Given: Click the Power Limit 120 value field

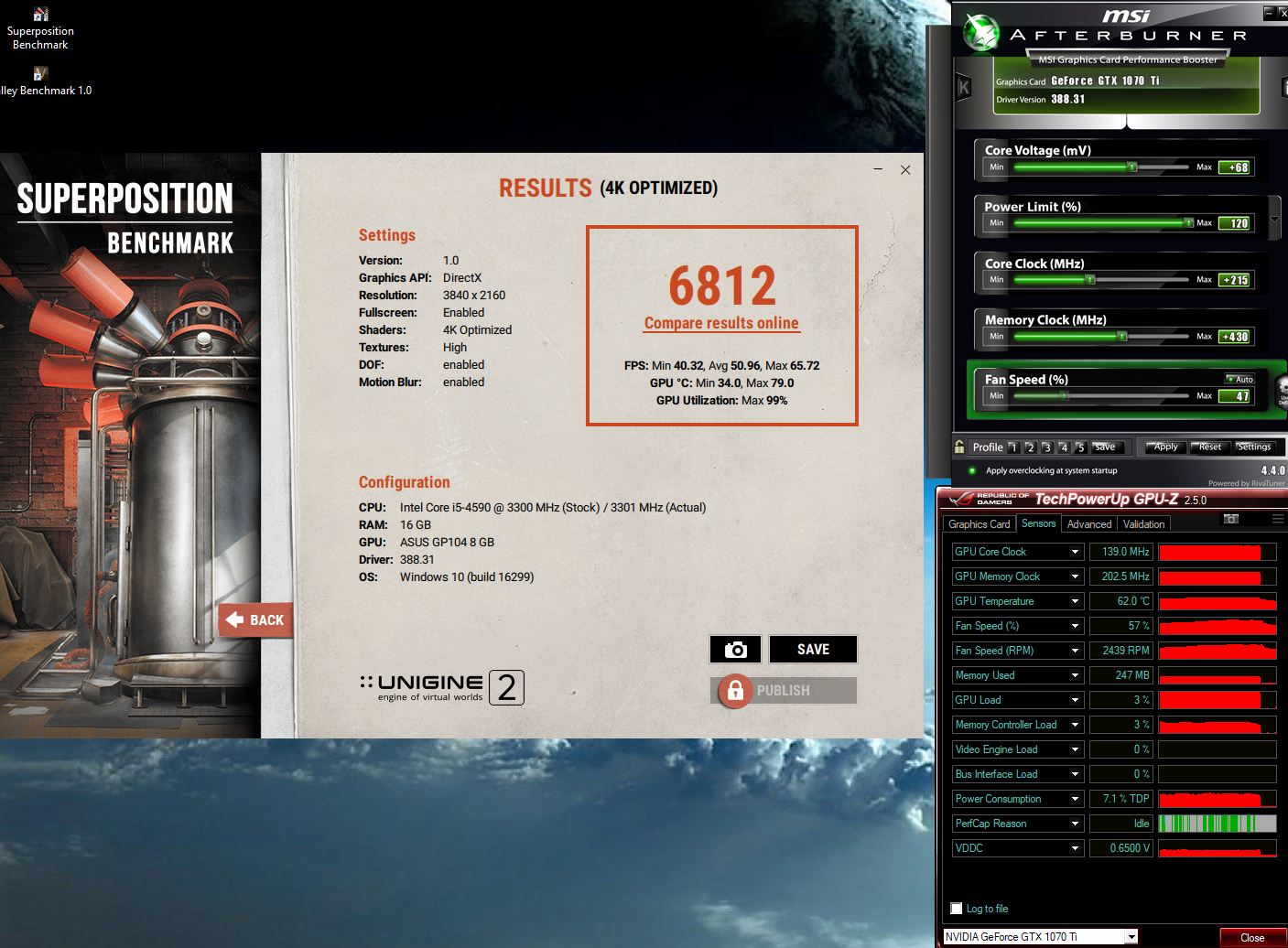Looking at the screenshot, I should [1235, 223].
